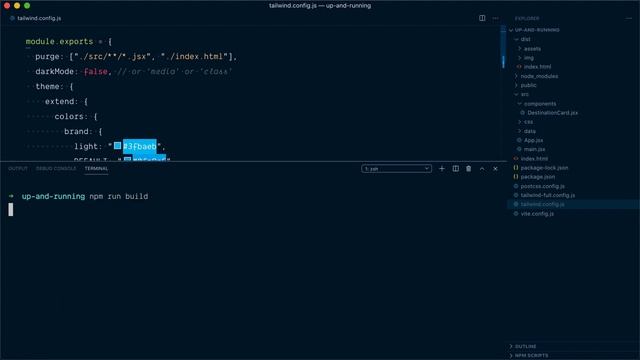Kill terminal with the trash icon
Image resolution: width=640 pixels, height=360 pixels.
[469, 169]
